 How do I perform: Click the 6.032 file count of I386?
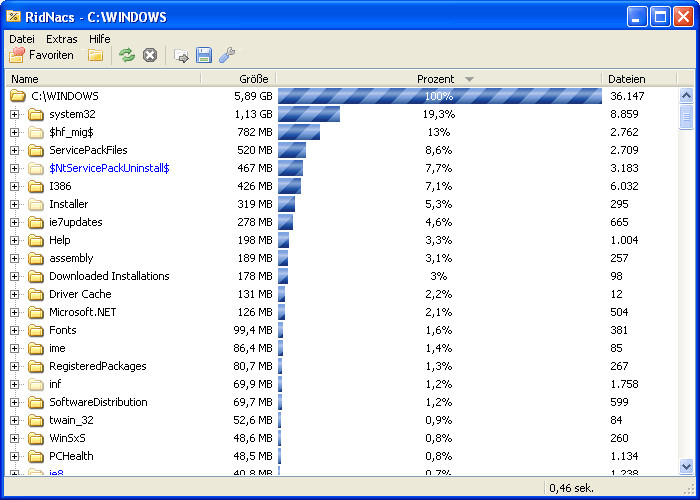point(625,186)
